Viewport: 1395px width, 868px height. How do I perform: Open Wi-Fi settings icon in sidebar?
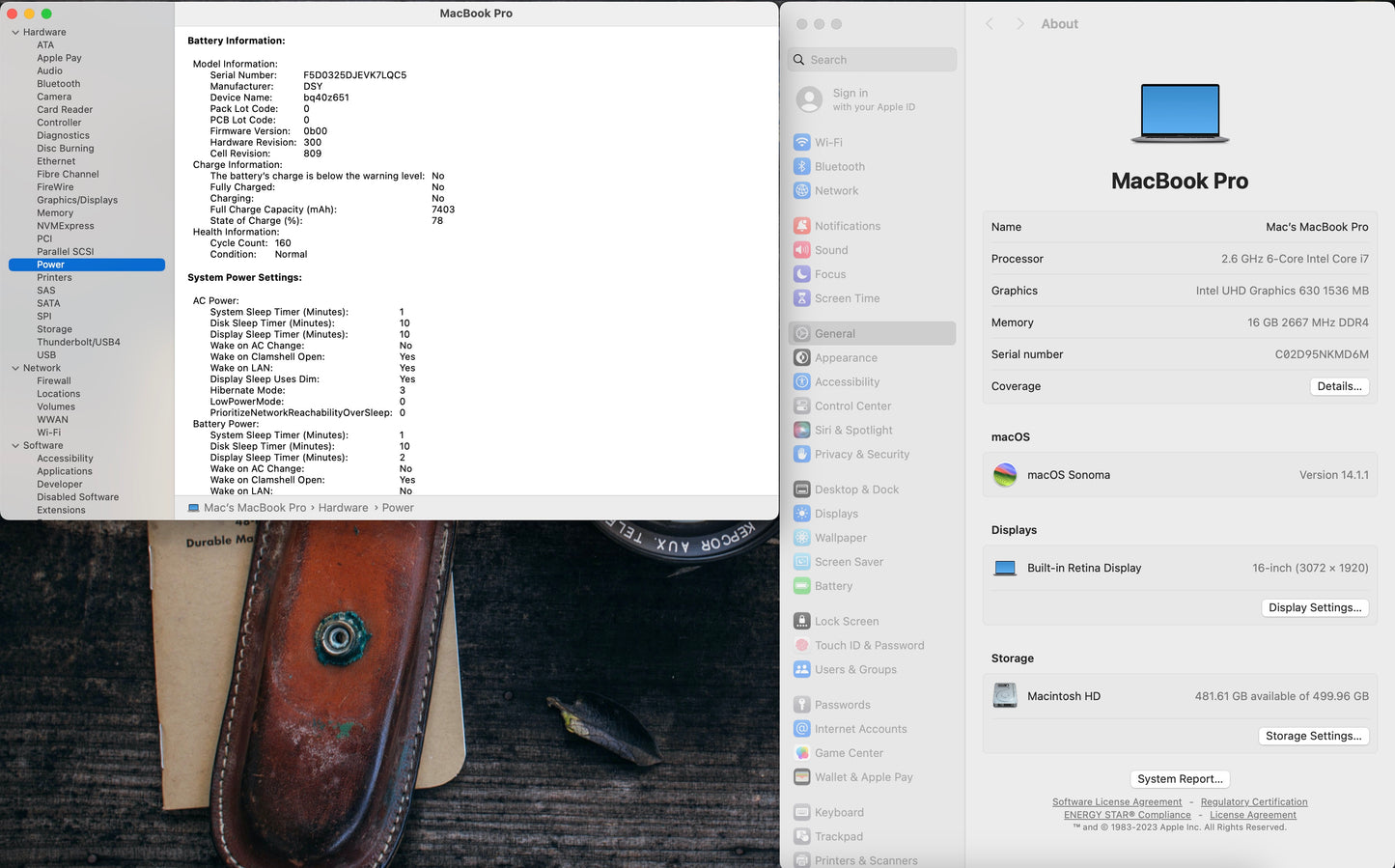[801, 142]
